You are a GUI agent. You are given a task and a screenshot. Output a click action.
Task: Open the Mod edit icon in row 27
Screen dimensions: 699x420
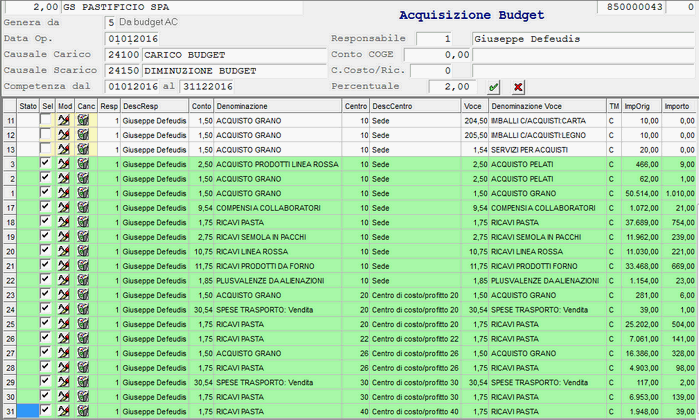64,353
